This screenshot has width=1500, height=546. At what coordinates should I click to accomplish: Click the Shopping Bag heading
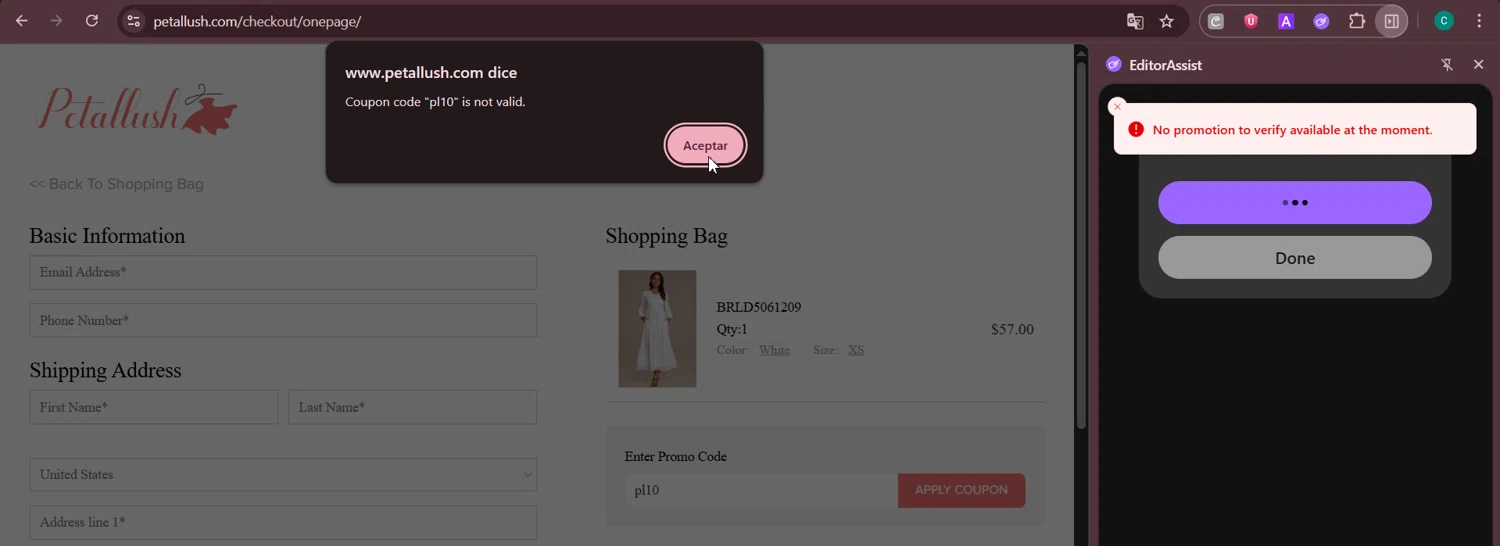[x=666, y=236]
